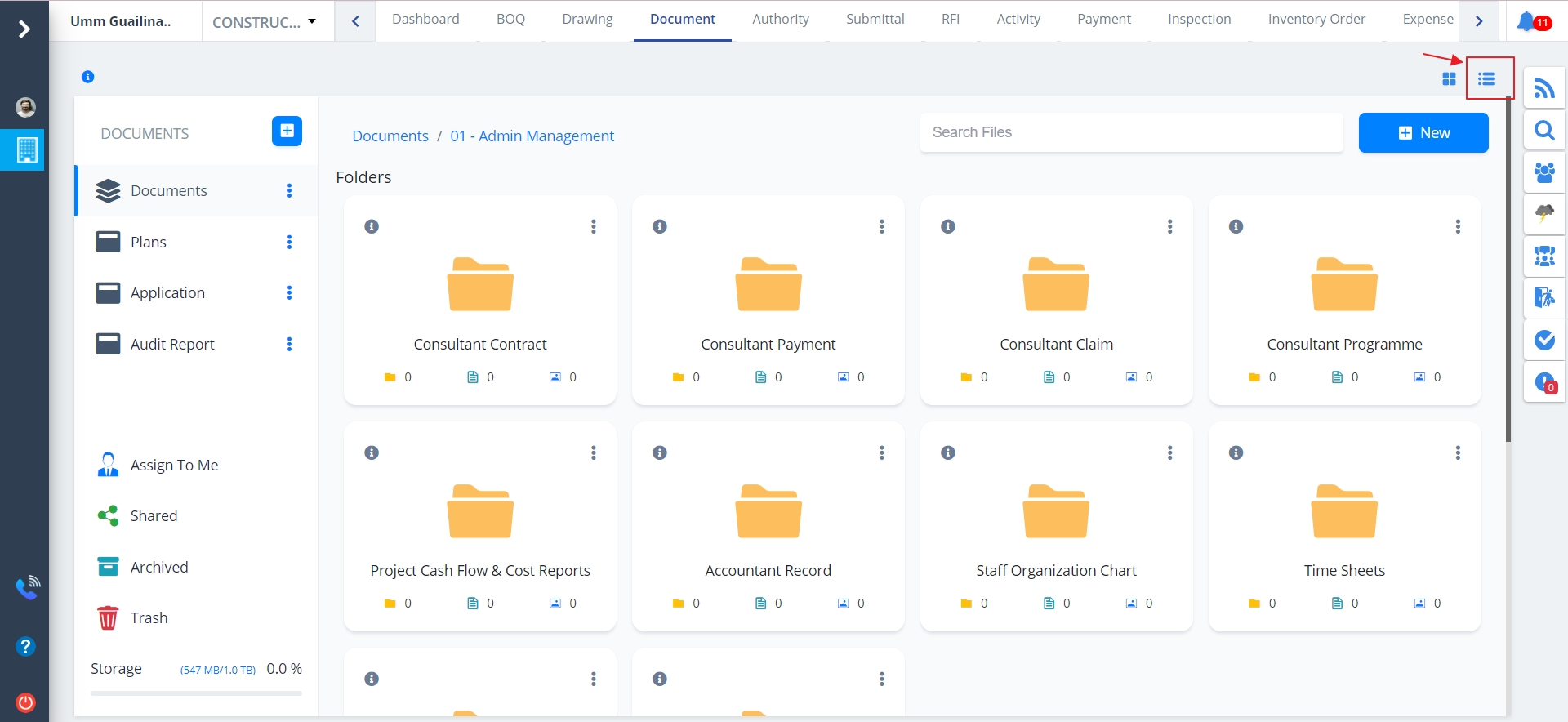Open the notifications bell
This screenshot has width=1568, height=722.
click(1527, 21)
